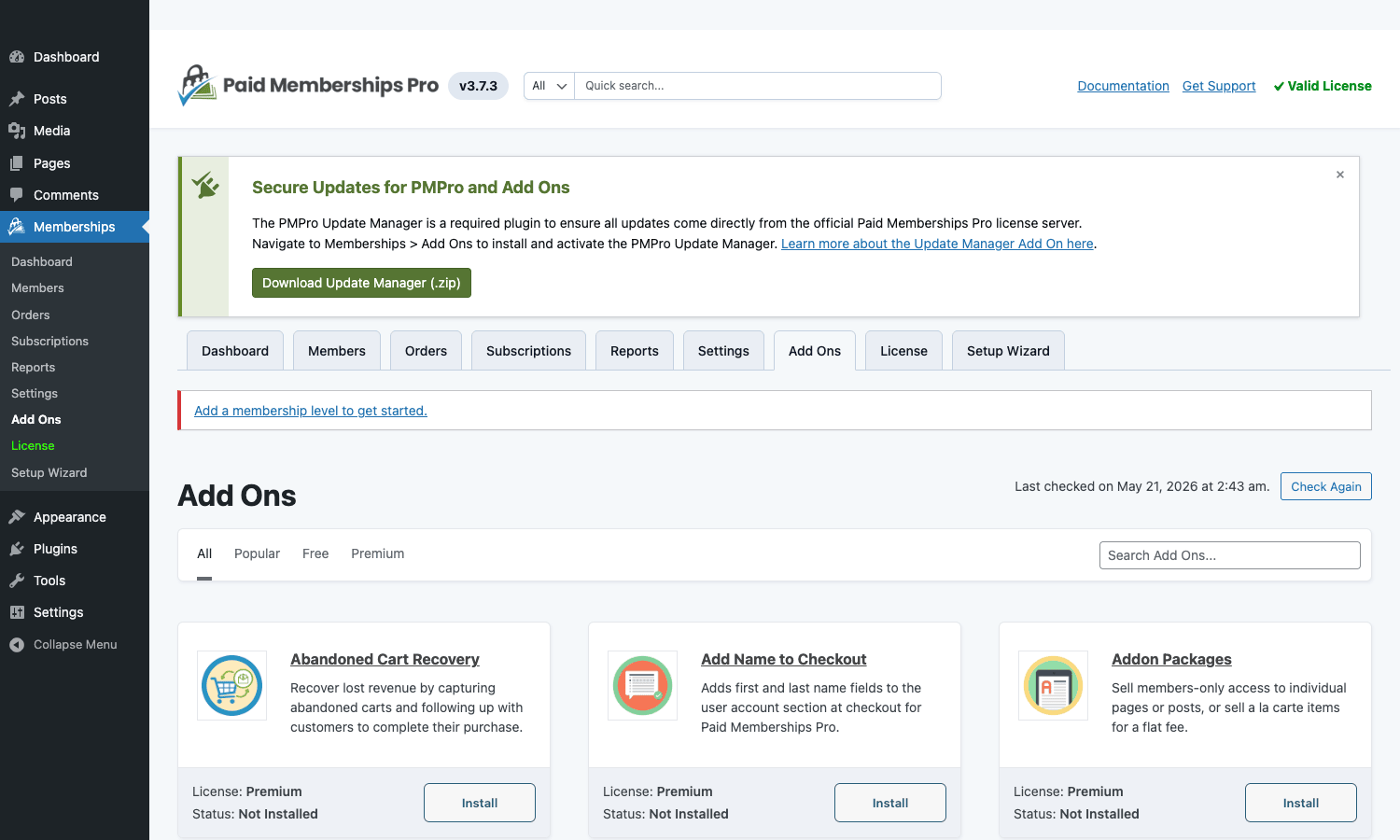
Task: Filter add-ons by Premium
Action: pos(378,554)
